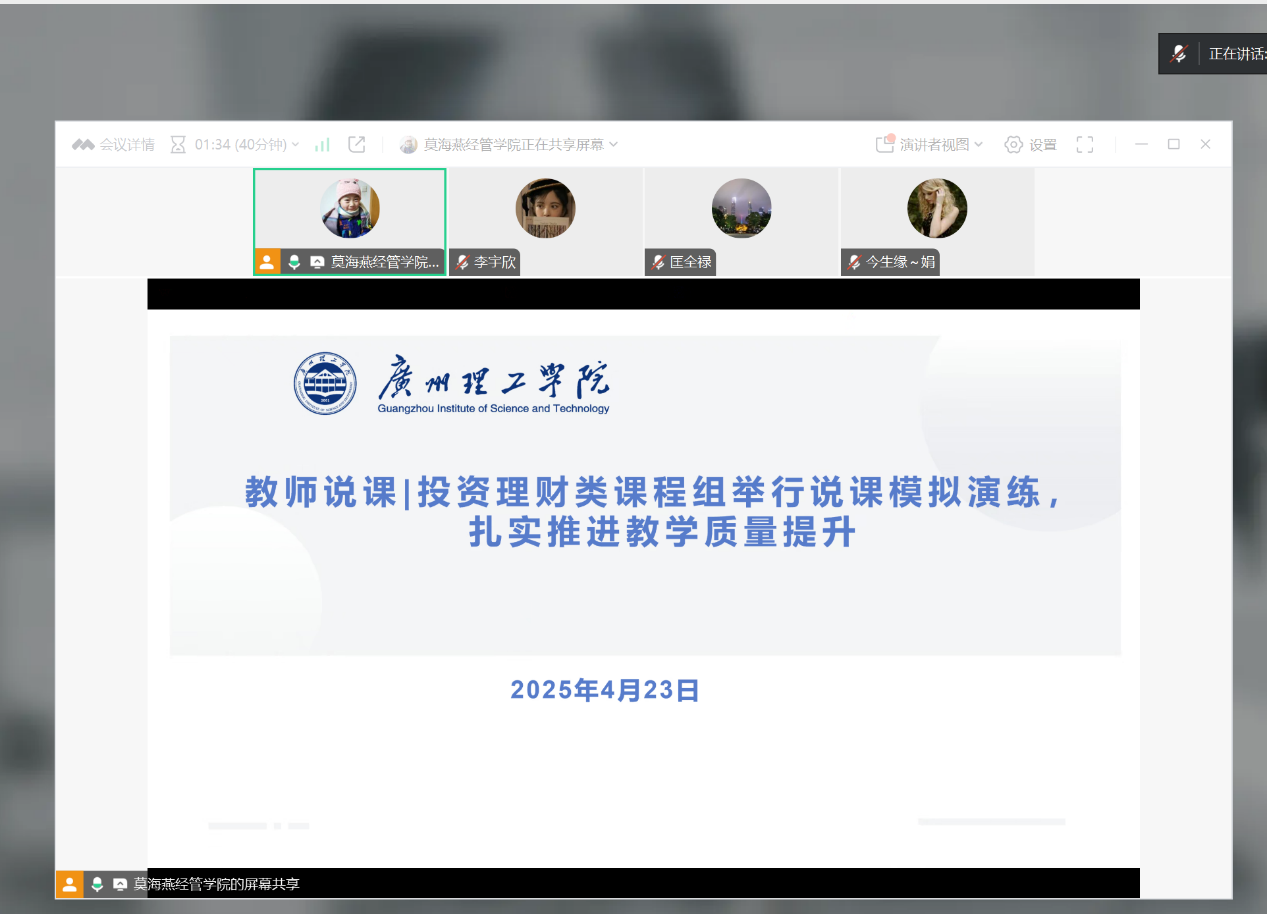Image resolution: width=1267 pixels, height=914 pixels.
Task: Minimize the meeting window
Action: (1142, 145)
